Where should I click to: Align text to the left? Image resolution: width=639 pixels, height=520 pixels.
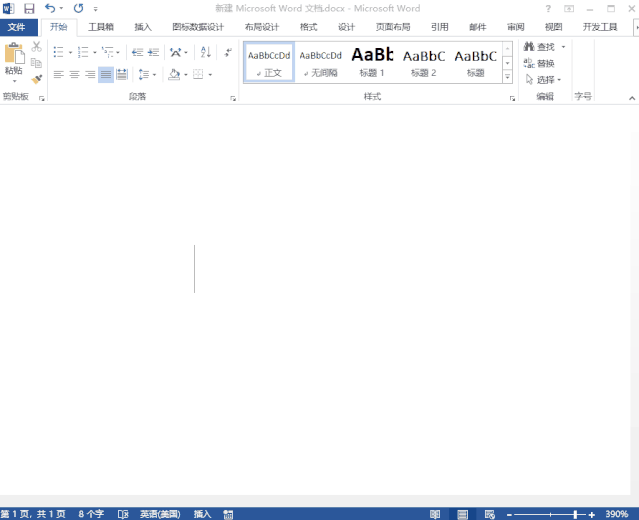point(59,75)
